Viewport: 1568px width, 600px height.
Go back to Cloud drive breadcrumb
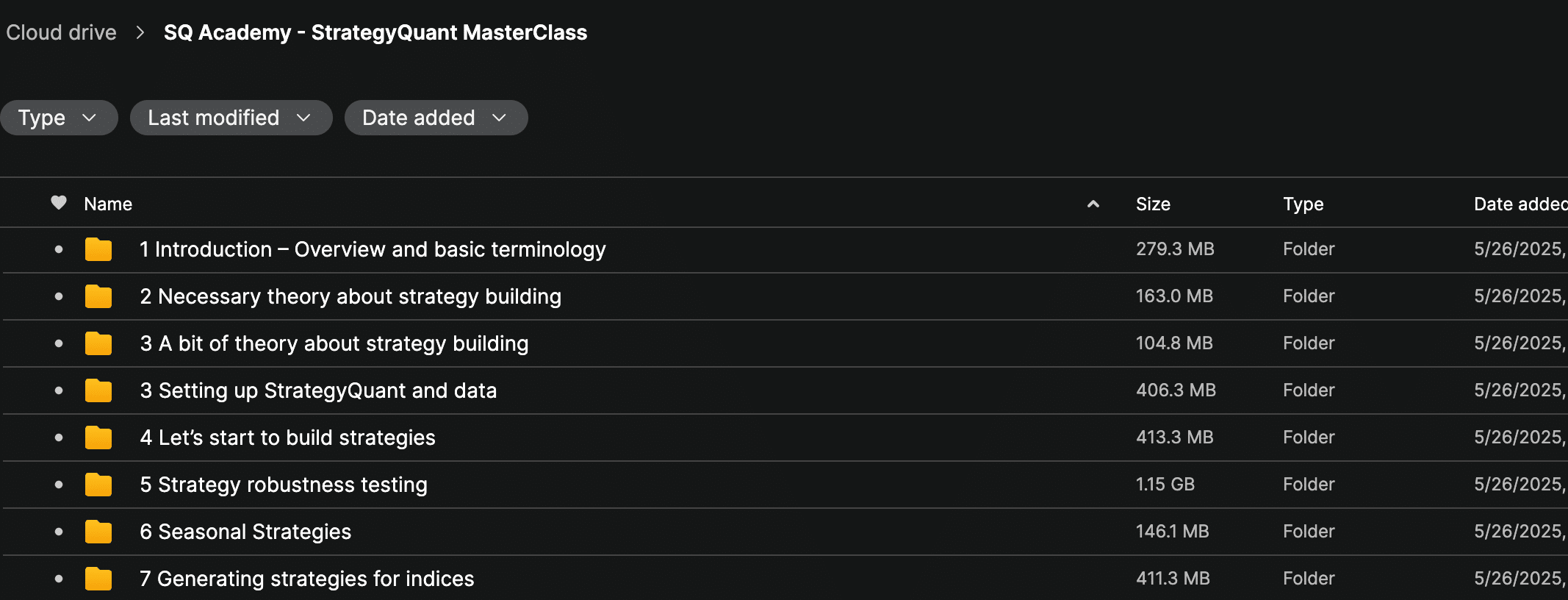point(62,32)
